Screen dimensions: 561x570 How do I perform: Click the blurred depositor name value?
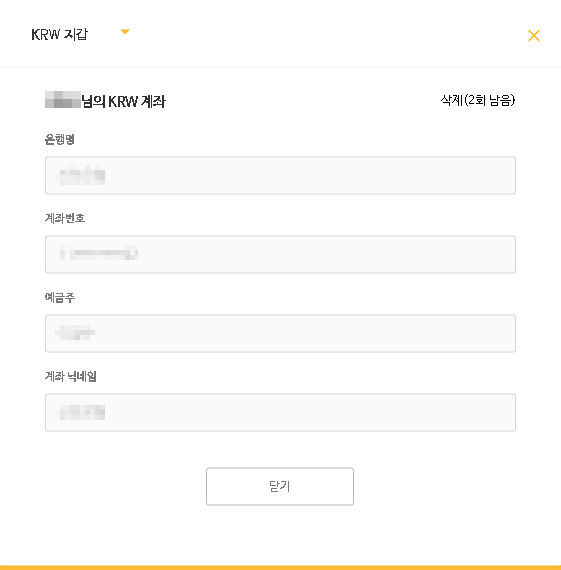(x=75, y=332)
